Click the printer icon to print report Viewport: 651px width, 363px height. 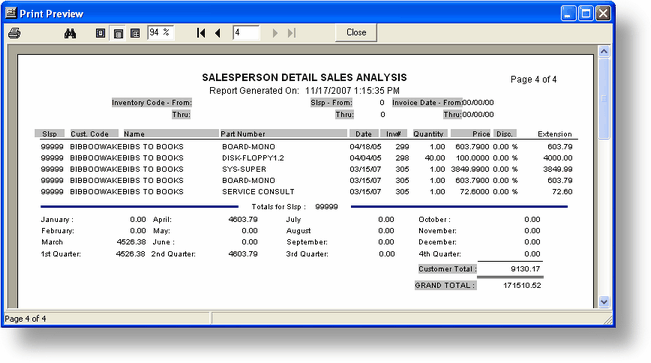(x=15, y=33)
